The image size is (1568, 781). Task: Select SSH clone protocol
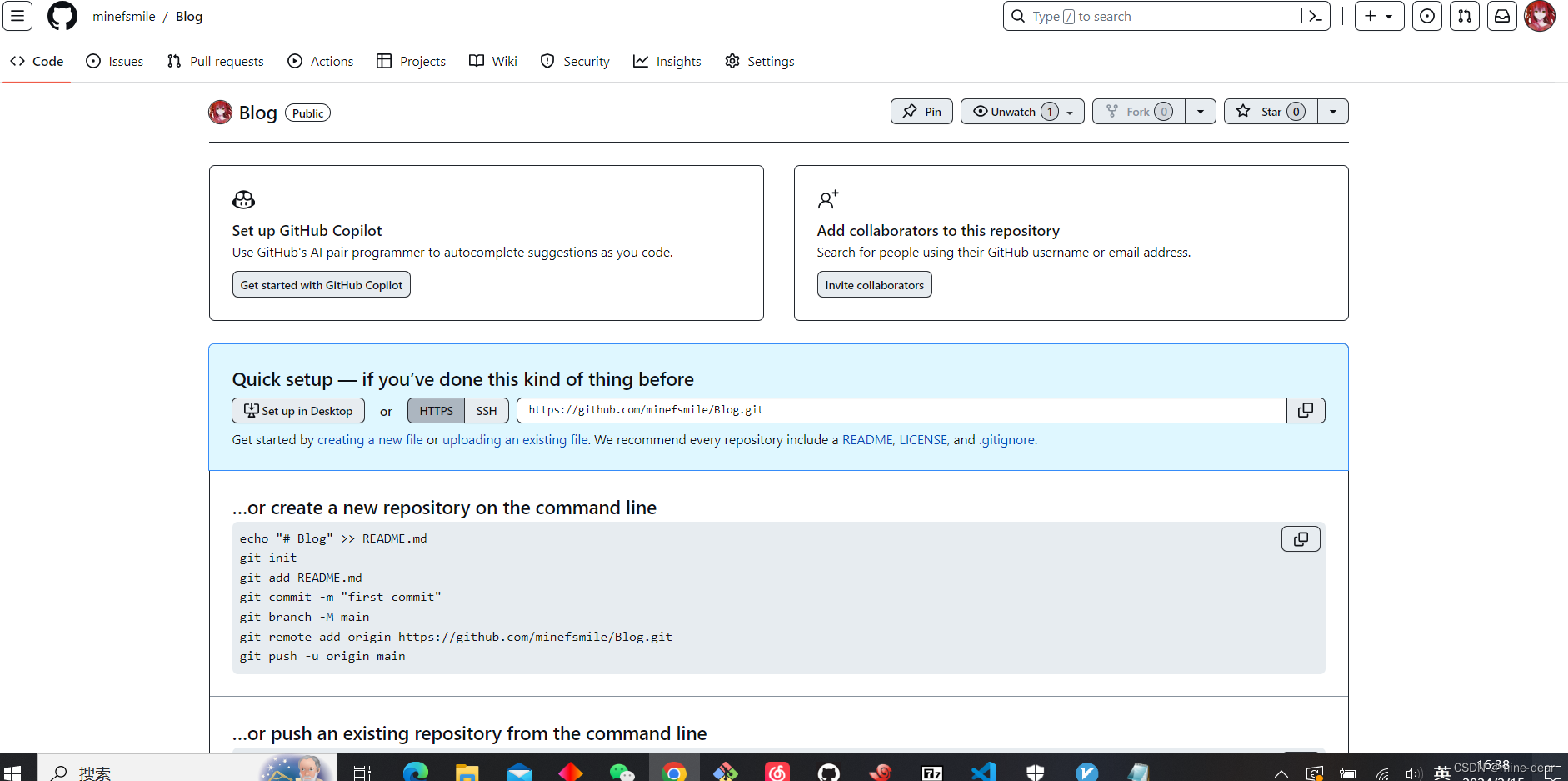click(487, 411)
